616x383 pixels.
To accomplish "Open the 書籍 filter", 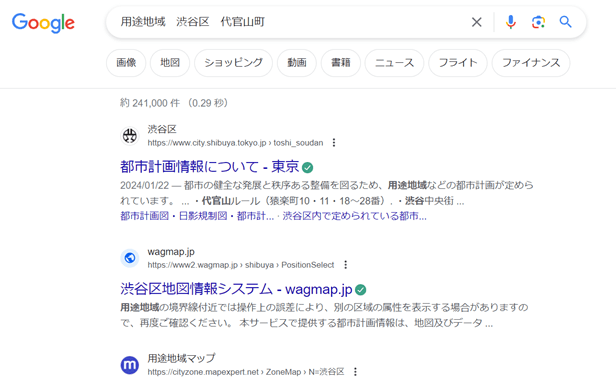I will pyautogui.click(x=341, y=63).
